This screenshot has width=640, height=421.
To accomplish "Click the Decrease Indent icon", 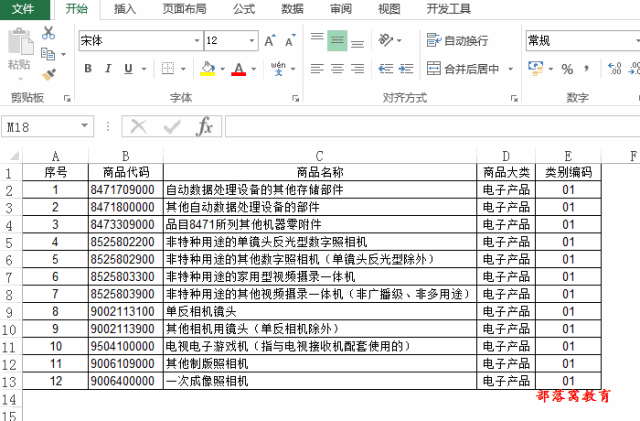I will point(385,69).
